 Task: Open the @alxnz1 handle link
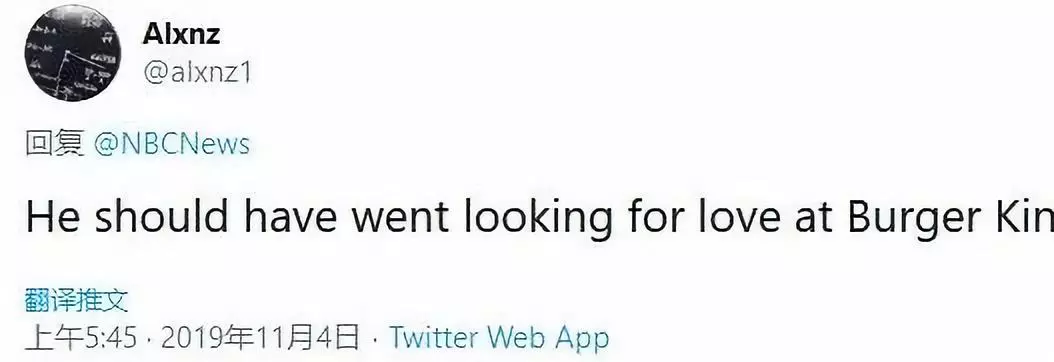pos(196,73)
